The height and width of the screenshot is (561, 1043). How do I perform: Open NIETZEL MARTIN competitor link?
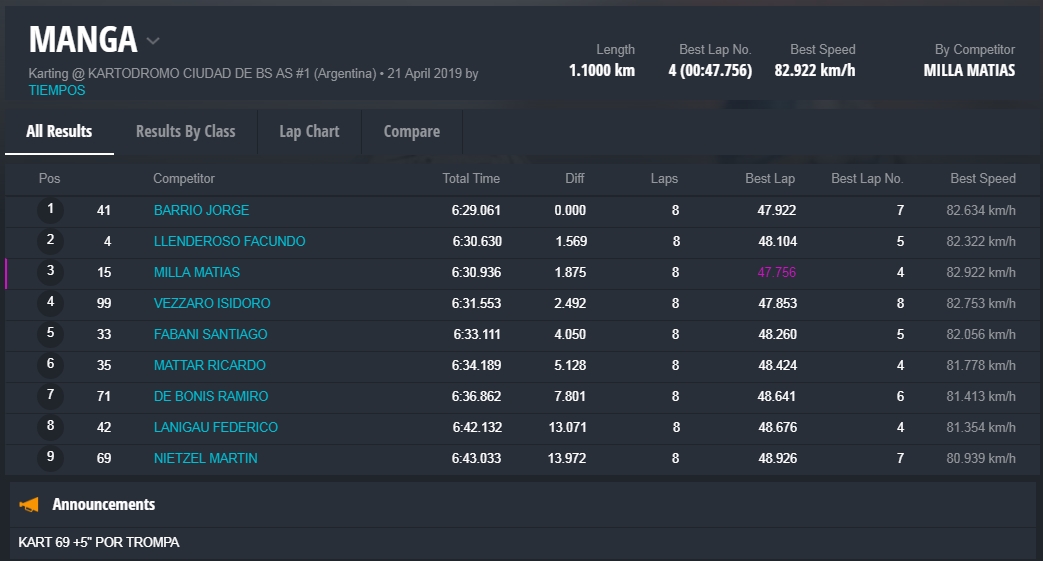click(x=205, y=458)
